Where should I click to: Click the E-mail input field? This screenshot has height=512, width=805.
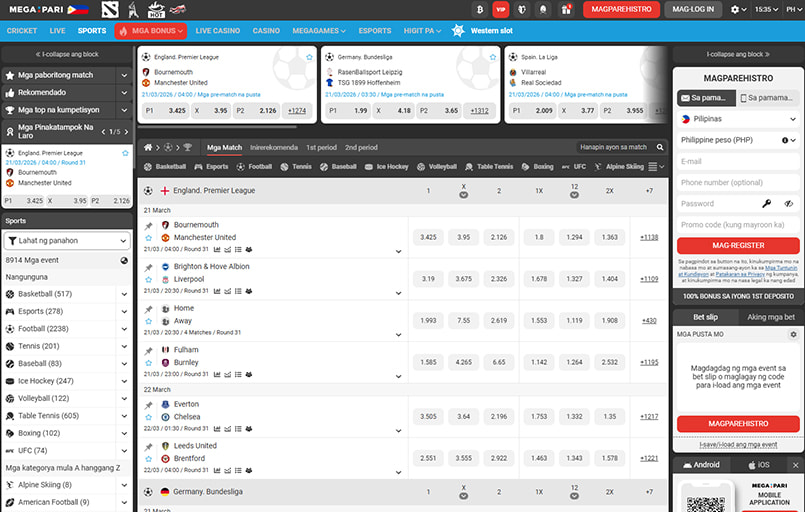pyautogui.click(x=738, y=161)
